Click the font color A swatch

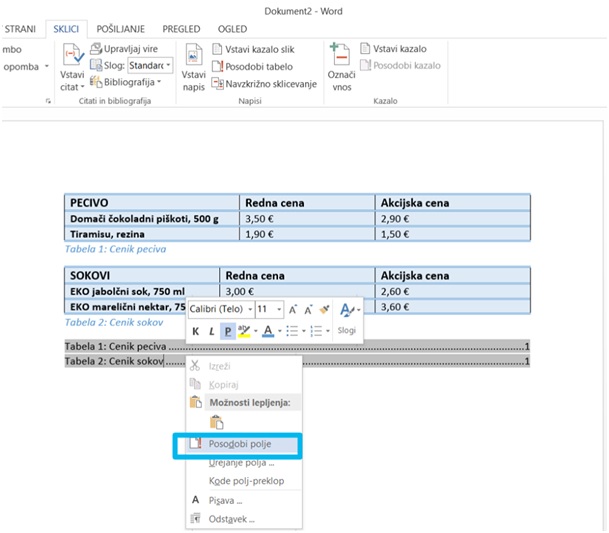(x=270, y=332)
